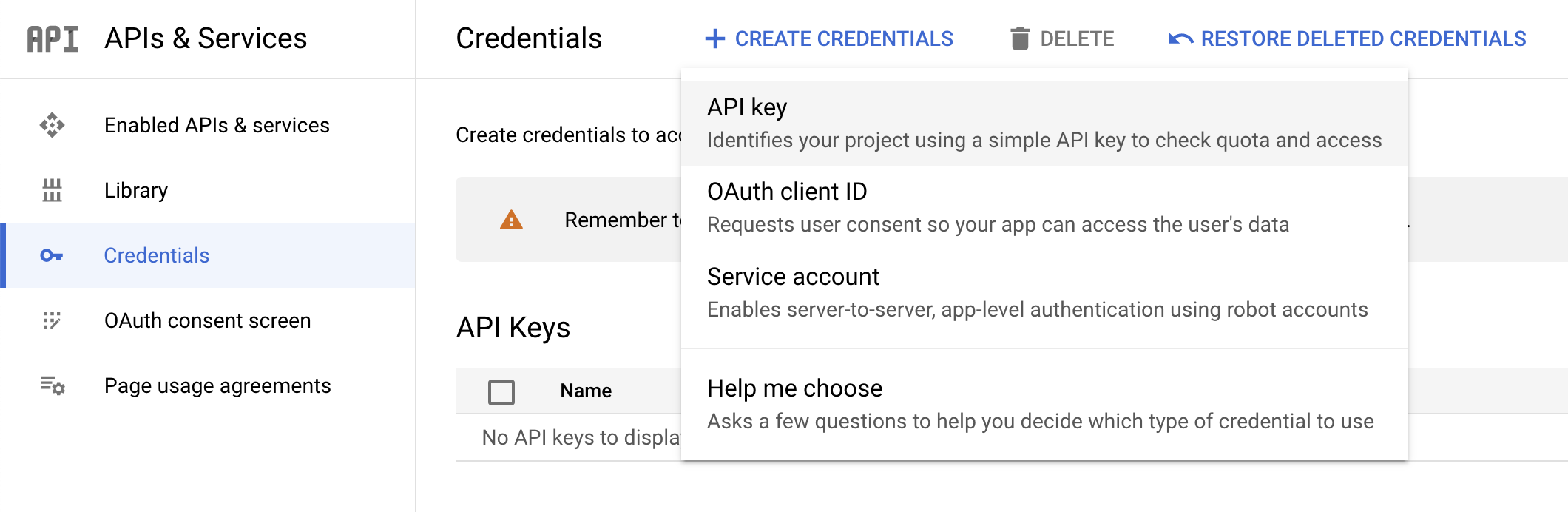The width and height of the screenshot is (1568, 512).
Task: Click the Credentials key icon
Action: pyautogui.click(x=51, y=255)
